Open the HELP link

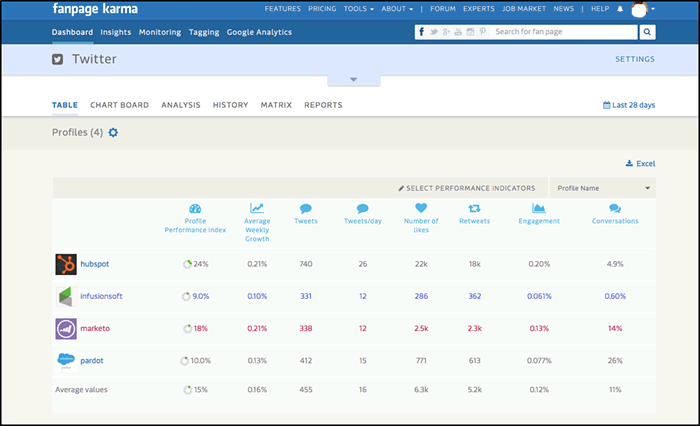[600, 9]
